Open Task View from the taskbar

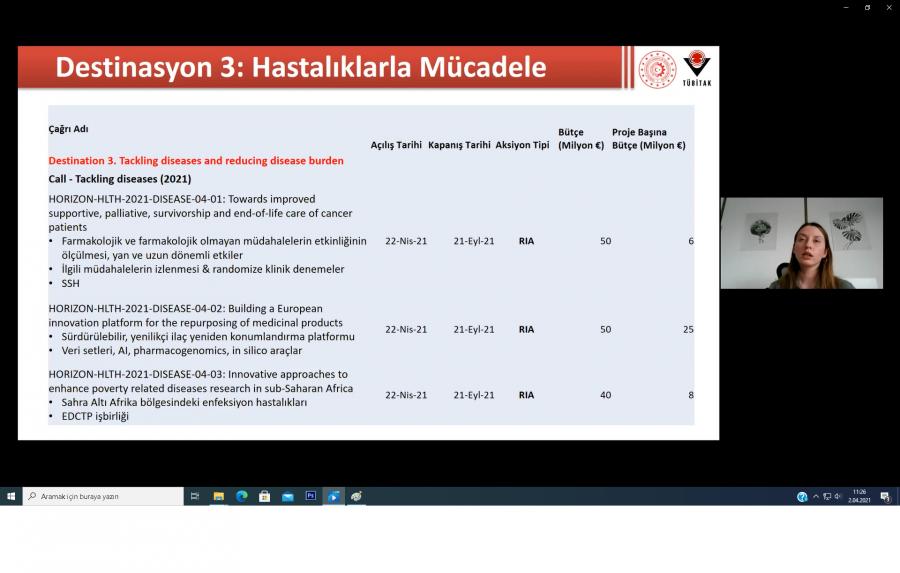(x=195, y=496)
